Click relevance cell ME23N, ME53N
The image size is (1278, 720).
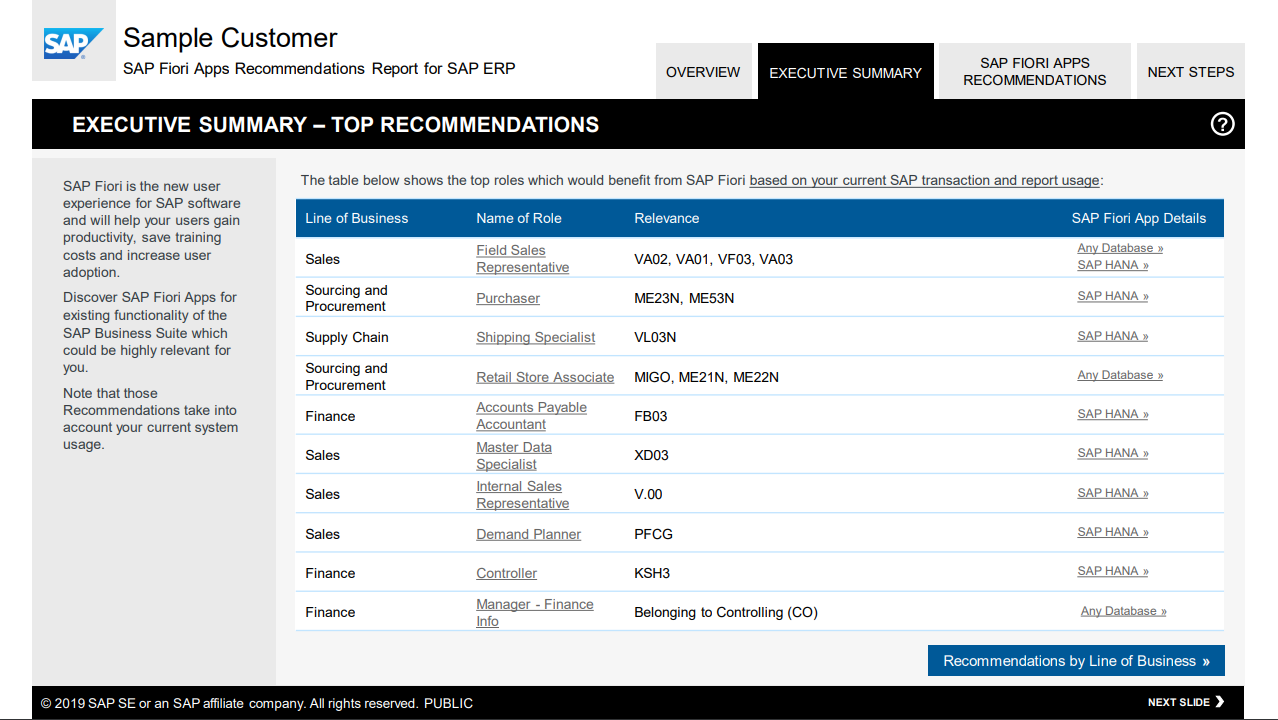684,298
